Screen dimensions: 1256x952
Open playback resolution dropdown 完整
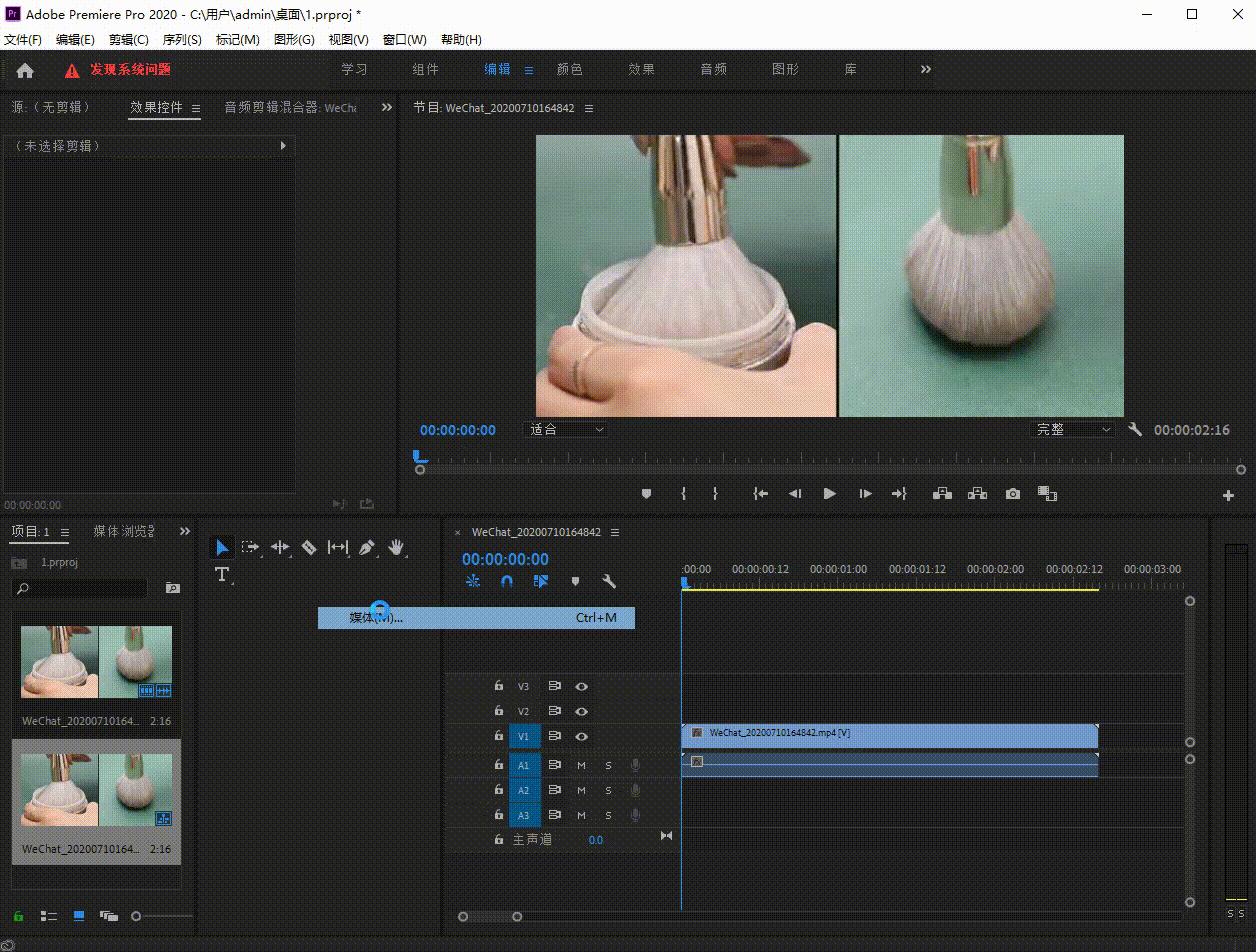coord(1073,430)
